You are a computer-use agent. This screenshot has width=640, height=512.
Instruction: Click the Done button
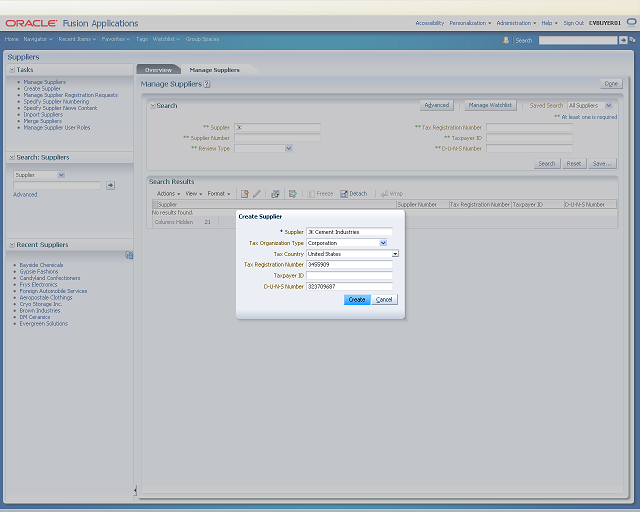[x=611, y=84]
